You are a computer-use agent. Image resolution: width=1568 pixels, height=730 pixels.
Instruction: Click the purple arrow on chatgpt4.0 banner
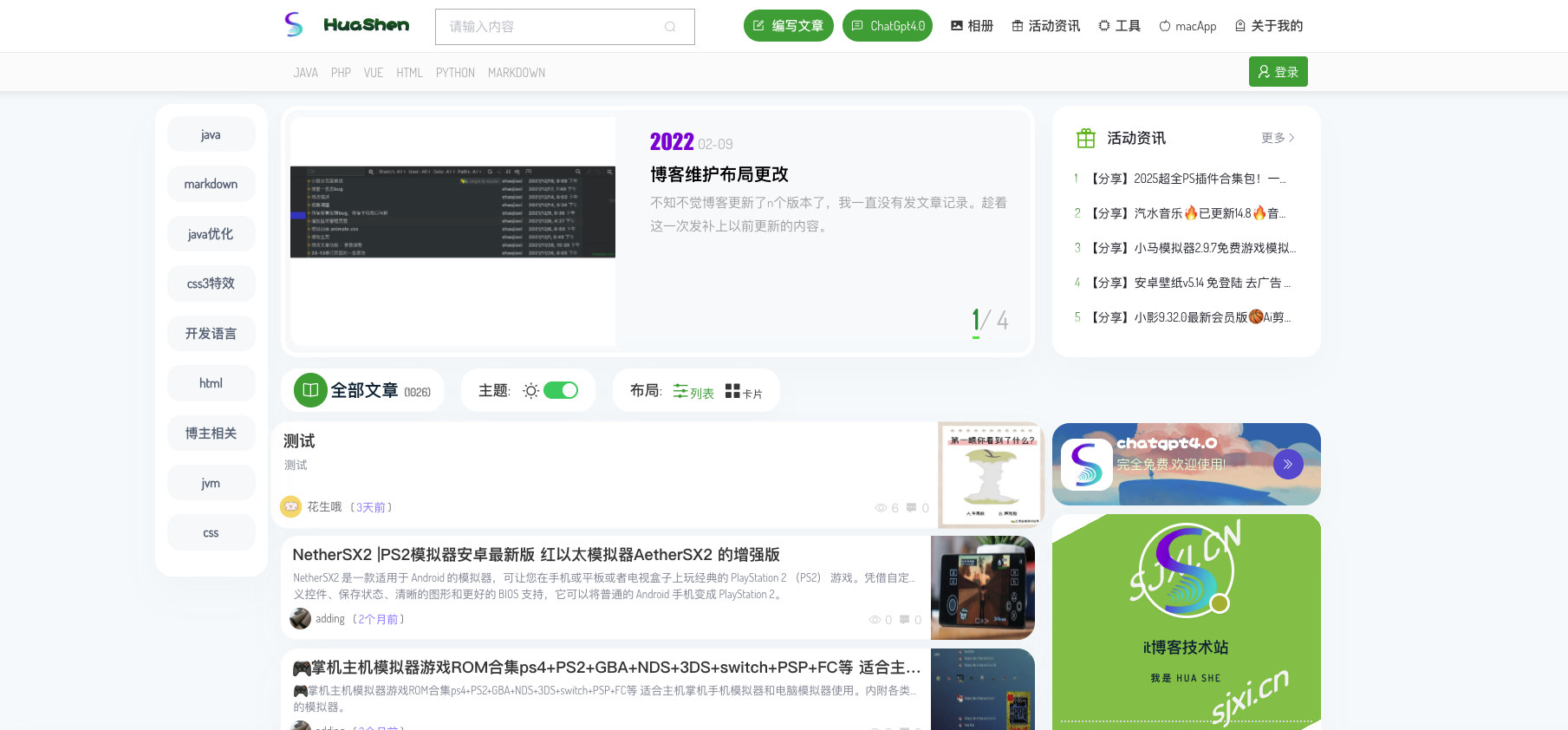1288,464
